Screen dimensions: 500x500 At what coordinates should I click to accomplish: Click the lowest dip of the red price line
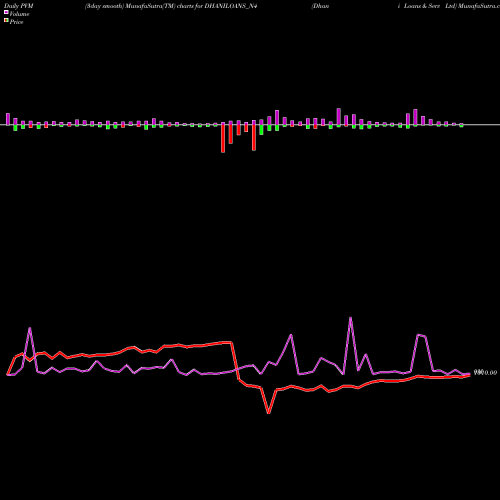point(268,413)
